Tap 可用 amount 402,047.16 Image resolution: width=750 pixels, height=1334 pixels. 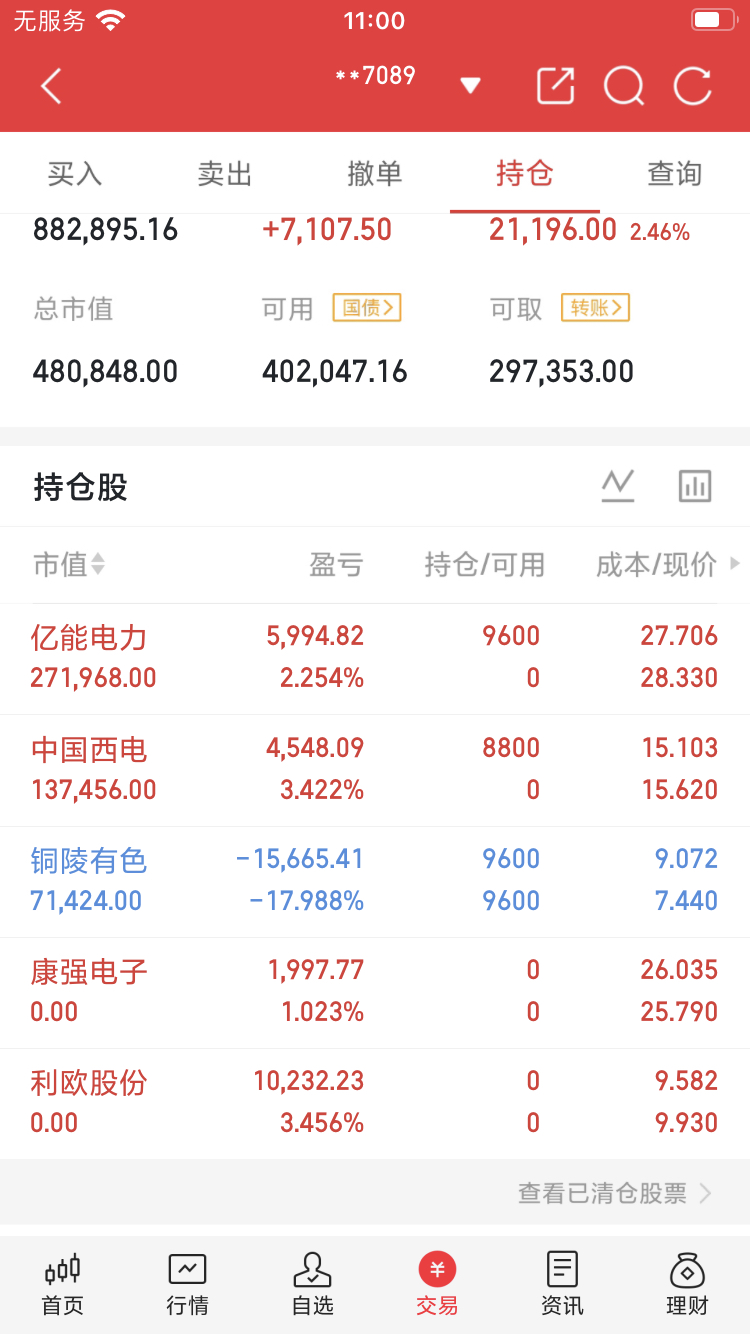click(x=335, y=372)
